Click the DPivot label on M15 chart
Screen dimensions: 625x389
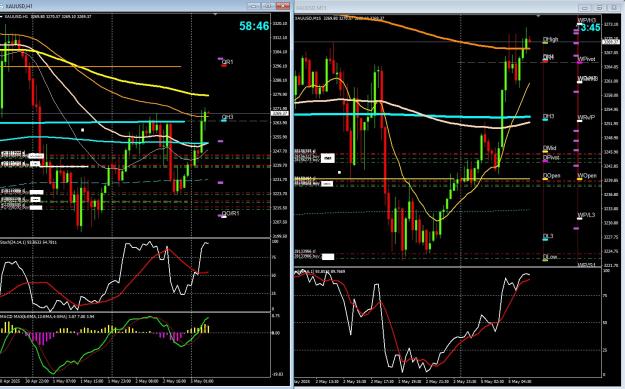point(551,157)
